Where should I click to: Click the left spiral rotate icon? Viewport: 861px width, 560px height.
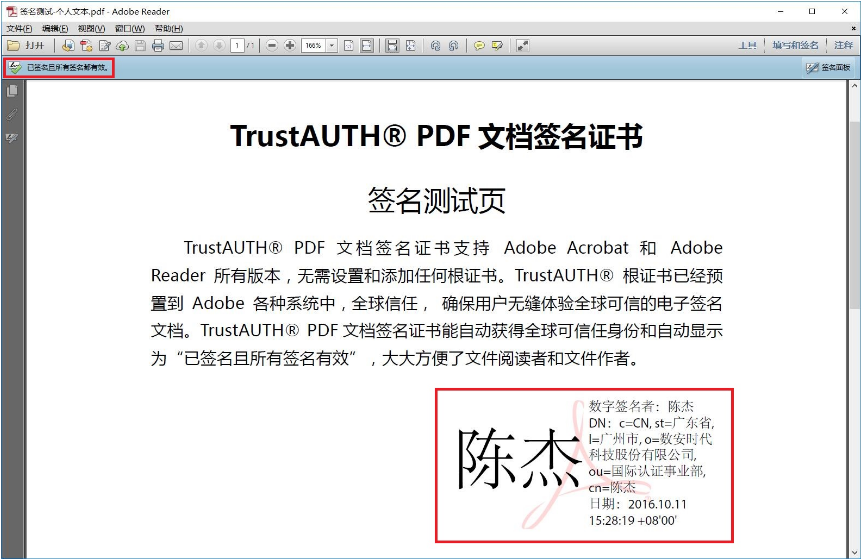435,46
